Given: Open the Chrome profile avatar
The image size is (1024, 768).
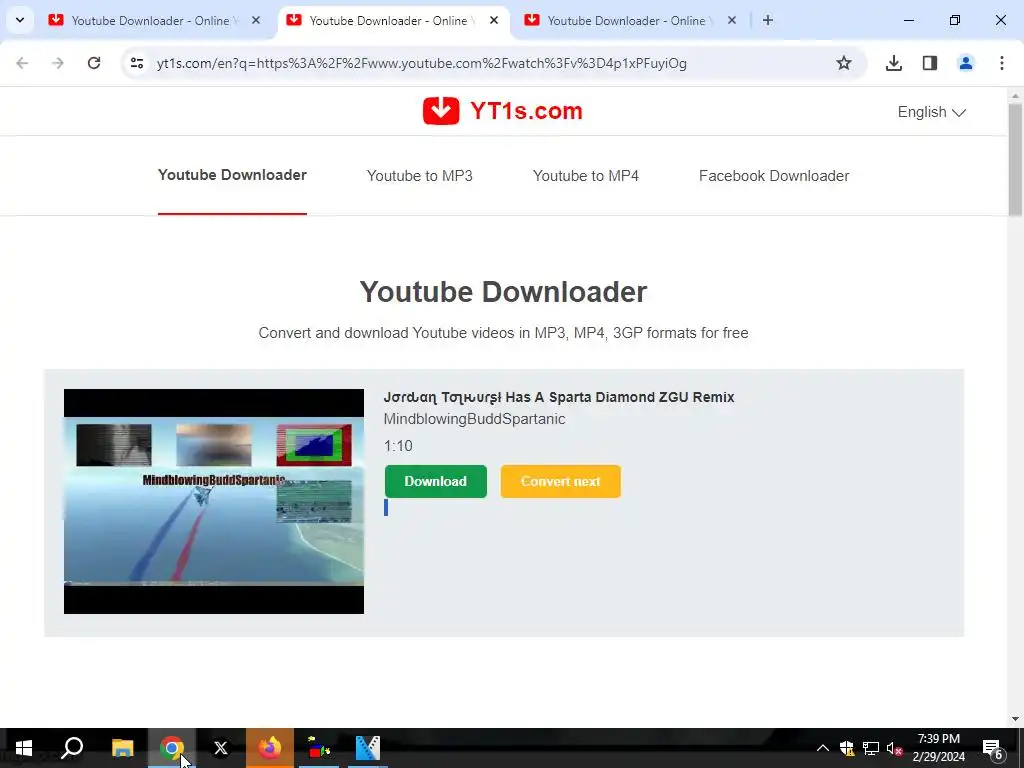Looking at the screenshot, I should (x=965, y=63).
